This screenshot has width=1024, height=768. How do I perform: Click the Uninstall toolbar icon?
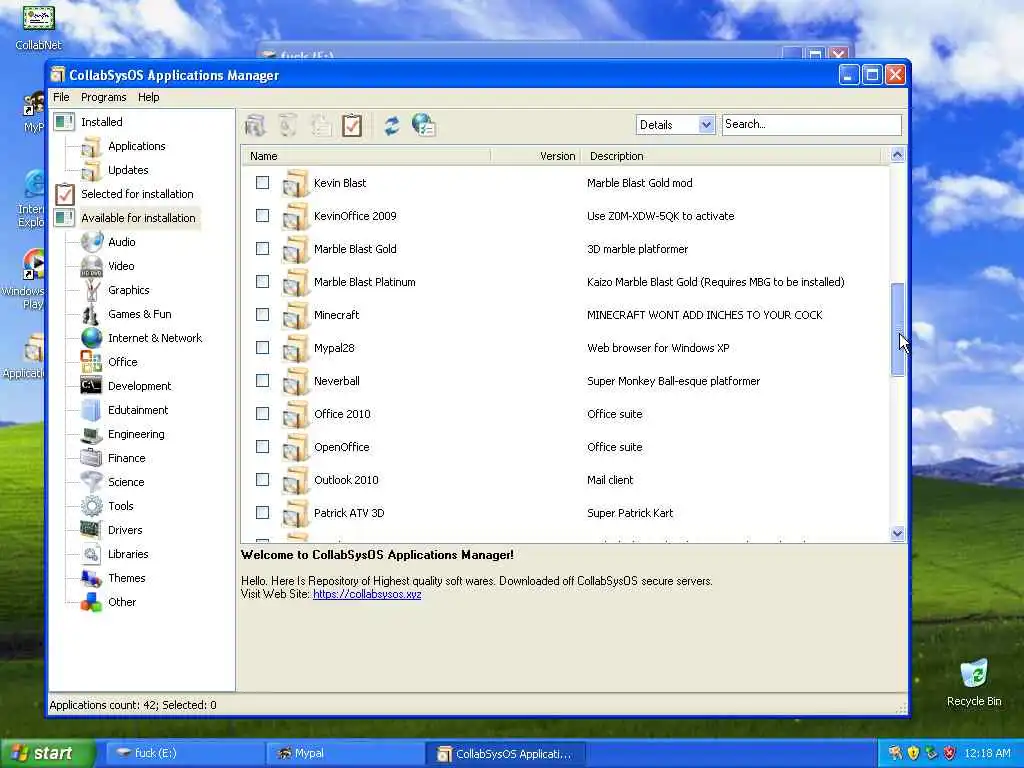287,125
